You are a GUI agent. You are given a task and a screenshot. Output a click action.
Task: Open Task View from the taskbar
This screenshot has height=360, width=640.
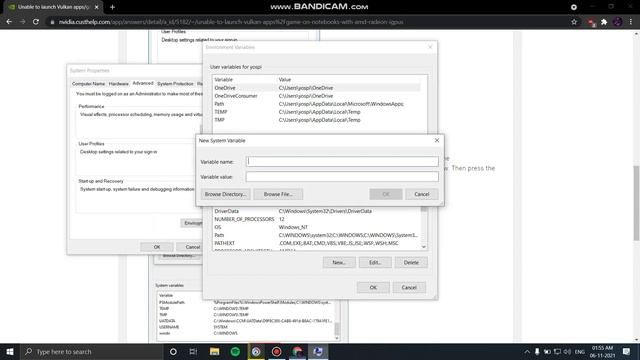click(193, 351)
